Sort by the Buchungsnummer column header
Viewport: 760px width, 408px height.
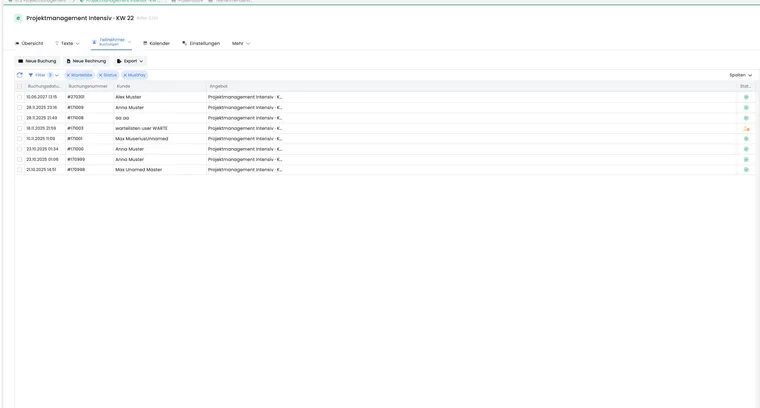click(88, 86)
